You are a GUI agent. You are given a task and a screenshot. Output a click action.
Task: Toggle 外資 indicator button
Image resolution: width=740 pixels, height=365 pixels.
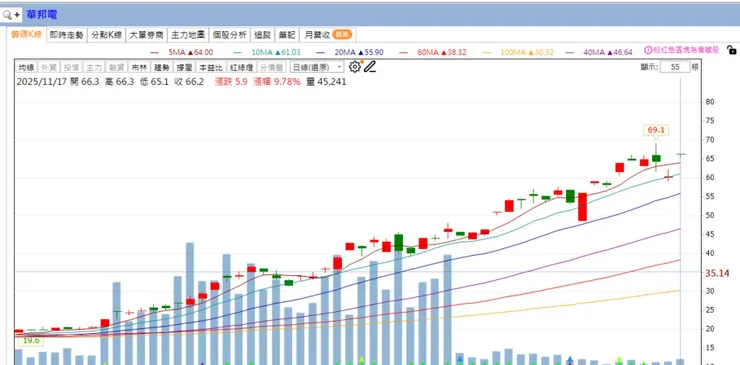pos(50,68)
